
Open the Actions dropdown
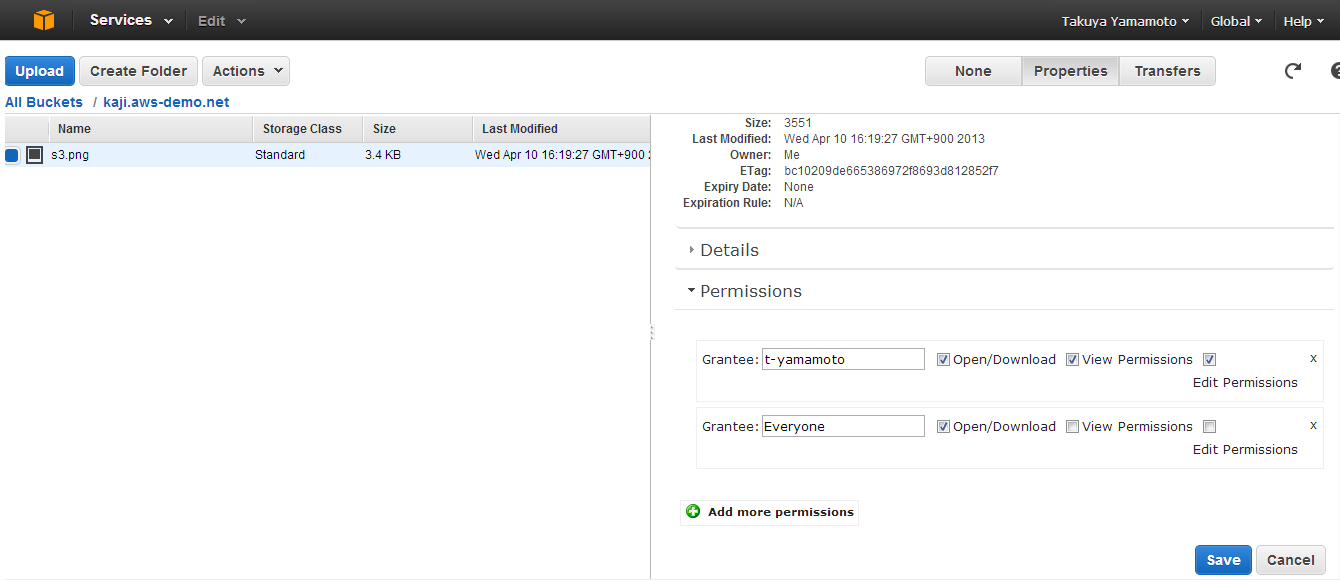(x=246, y=71)
